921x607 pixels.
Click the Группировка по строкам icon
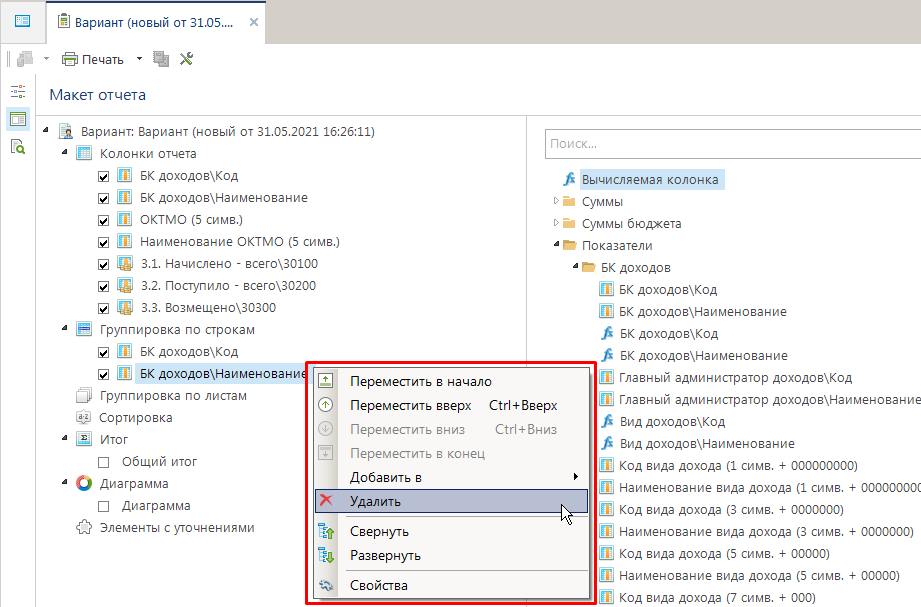point(84,329)
